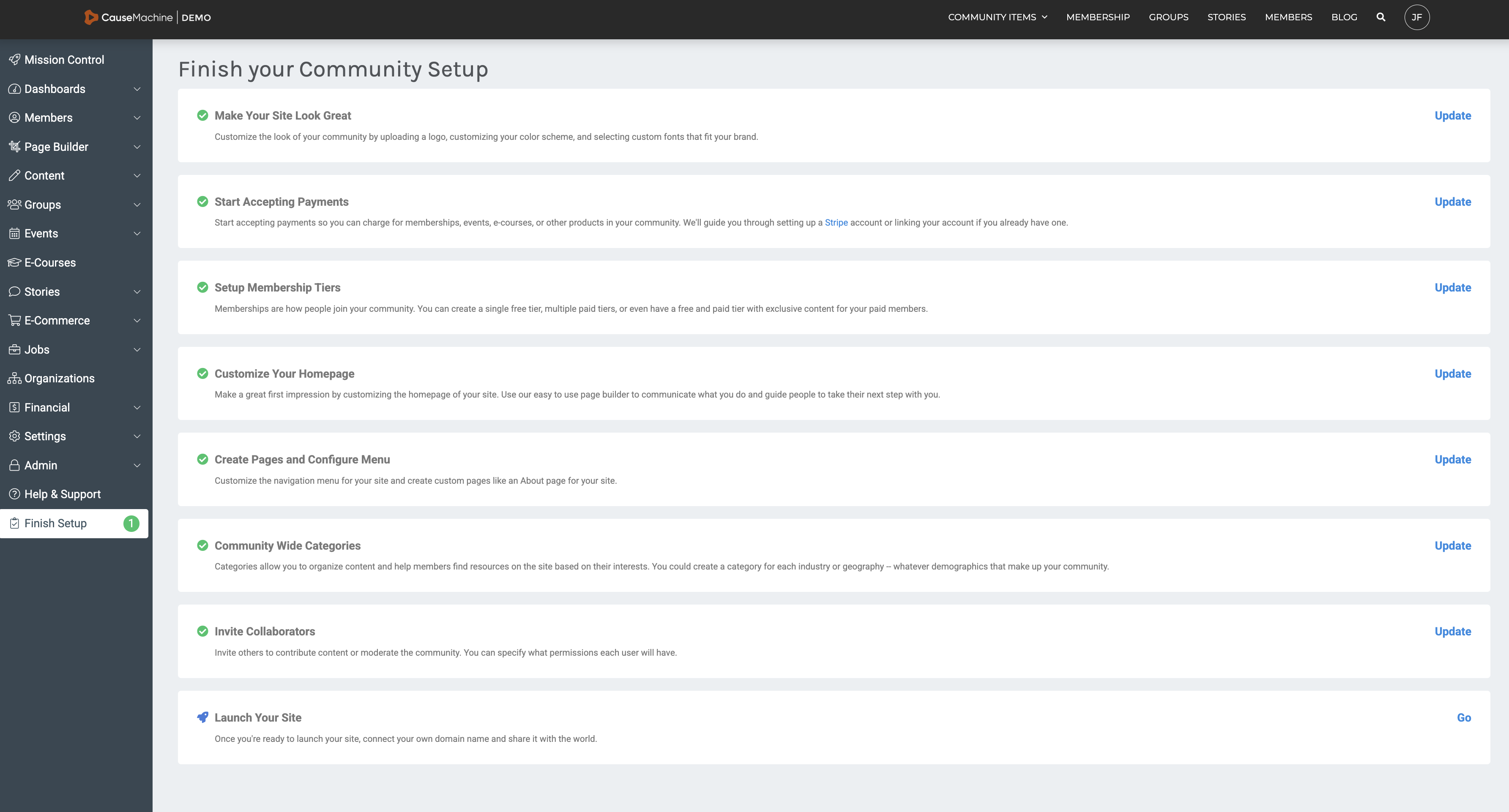
Task: Open the Blog navigation item
Action: [1344, 17]
